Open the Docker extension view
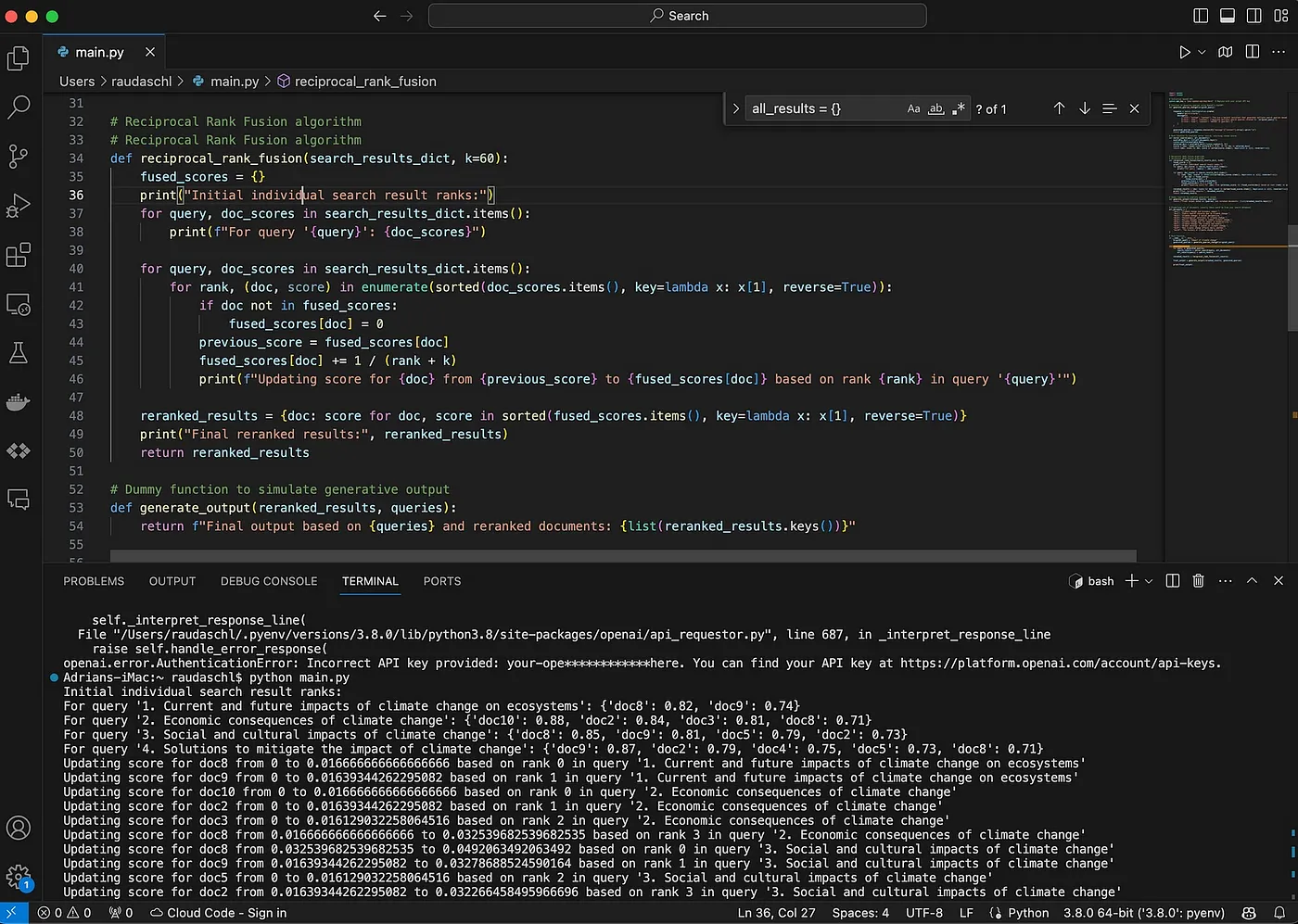Viewport: 1298px width, 924px height. [19, 401]
